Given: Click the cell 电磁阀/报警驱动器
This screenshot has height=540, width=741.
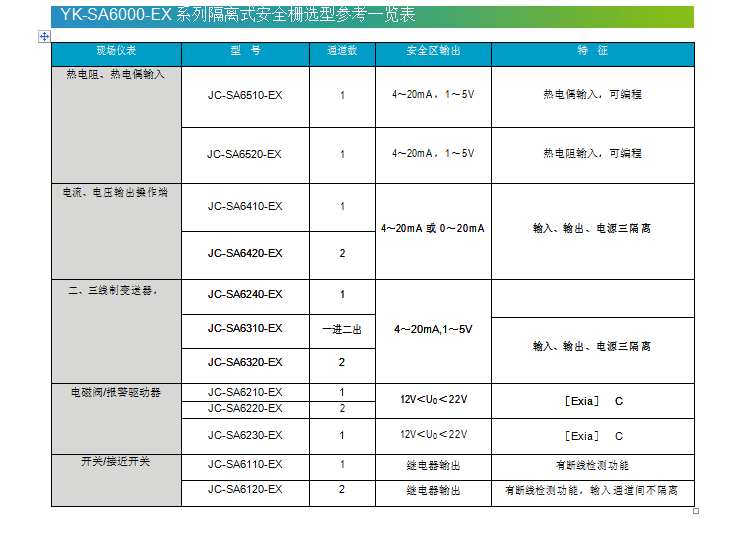Looking at the screenshot, I should [x=116, y=419].
